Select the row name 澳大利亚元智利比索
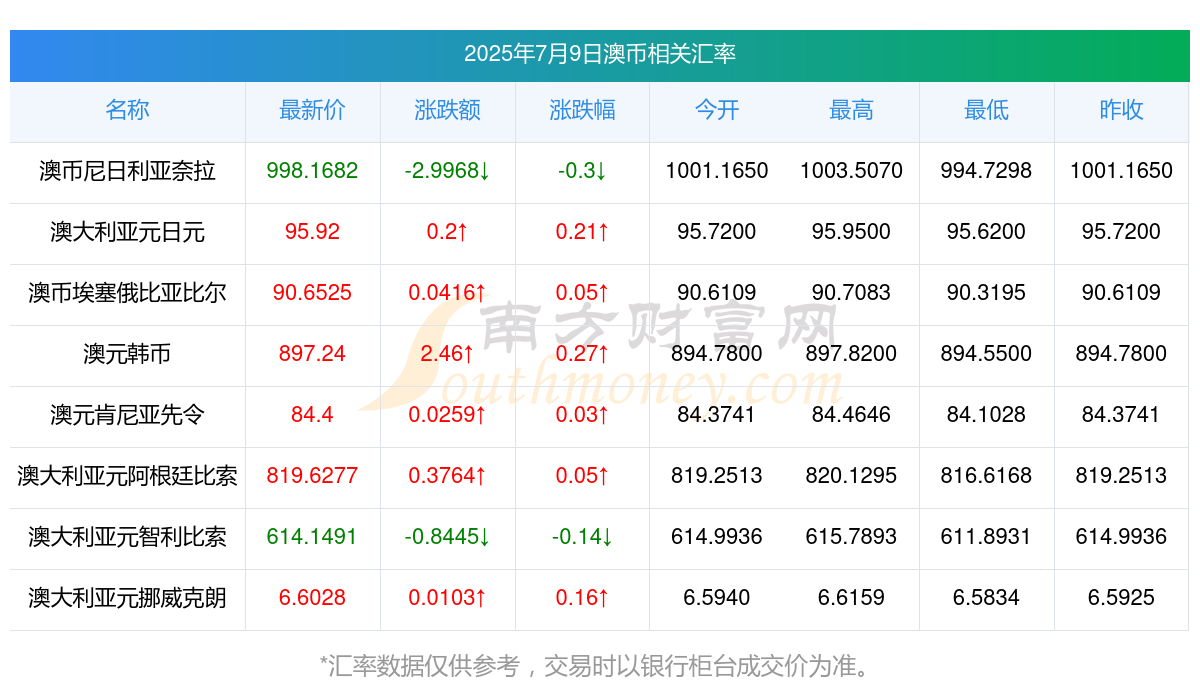 click(x=127, y=537)
